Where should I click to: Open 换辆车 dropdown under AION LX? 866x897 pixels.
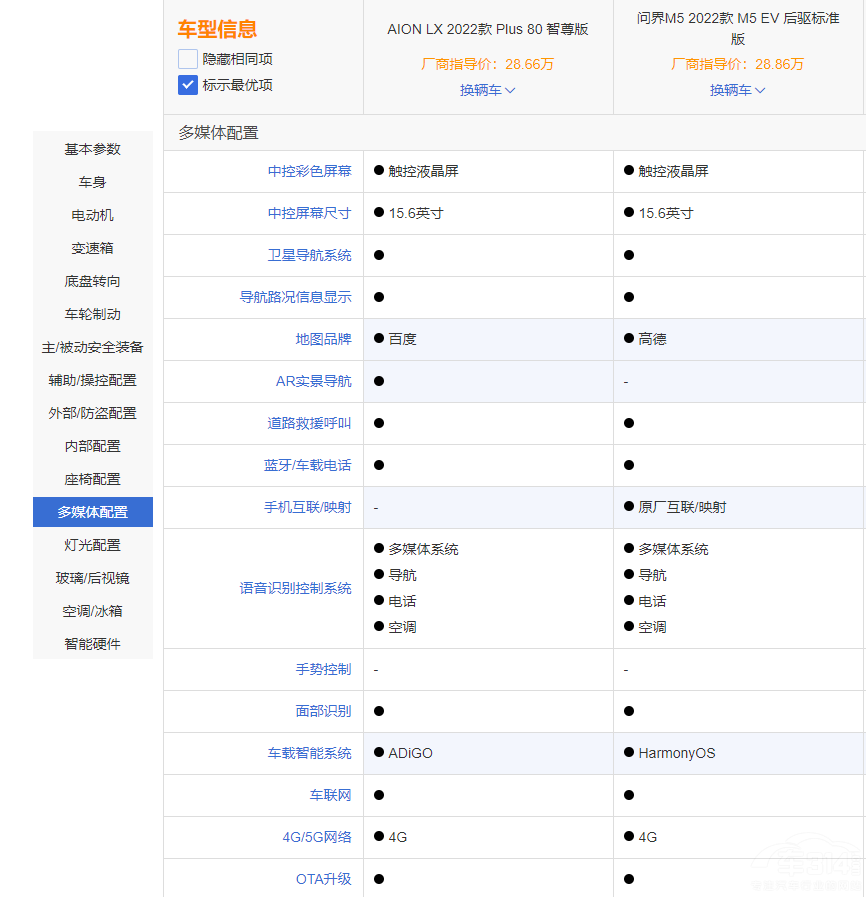pyautogui.click(x=487, y=90)
